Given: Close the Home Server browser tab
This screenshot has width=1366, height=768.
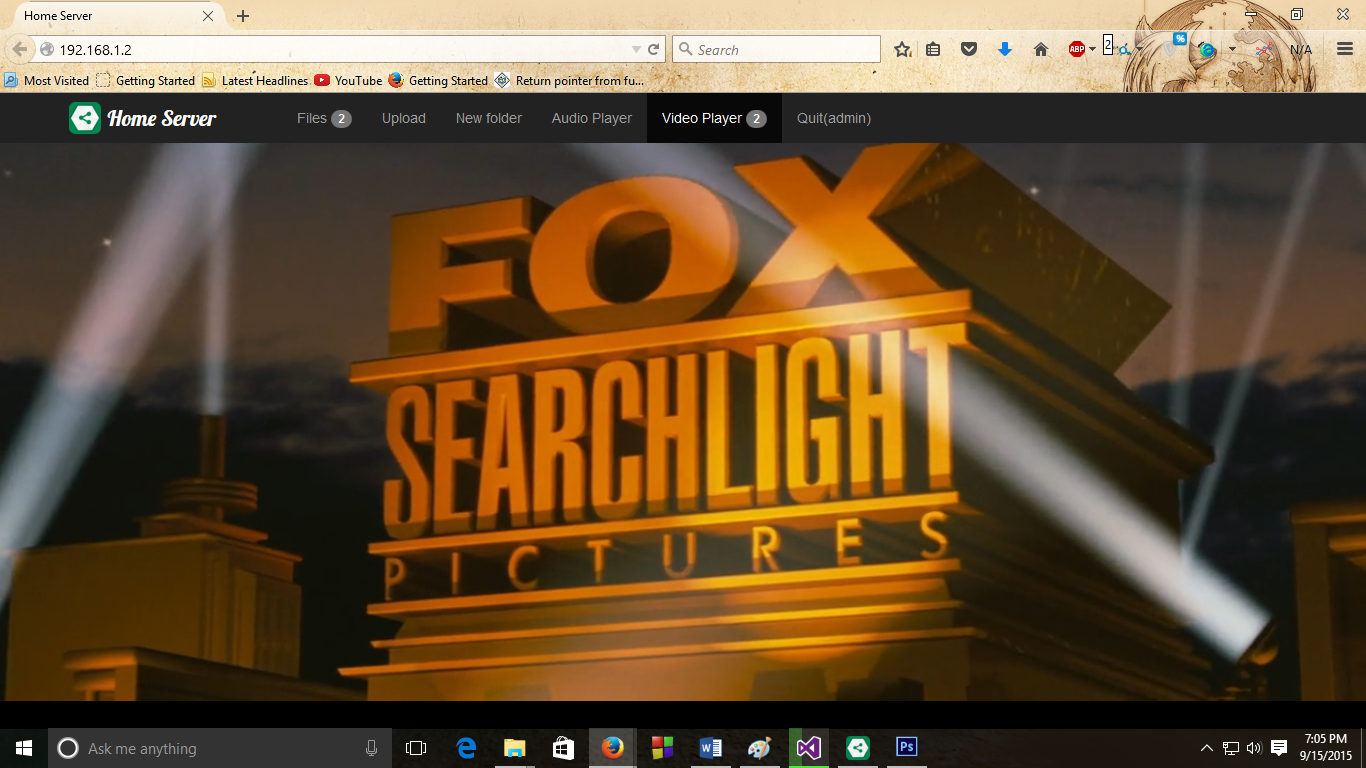Looking at the screenshot, I should click(x=208, y=16).
